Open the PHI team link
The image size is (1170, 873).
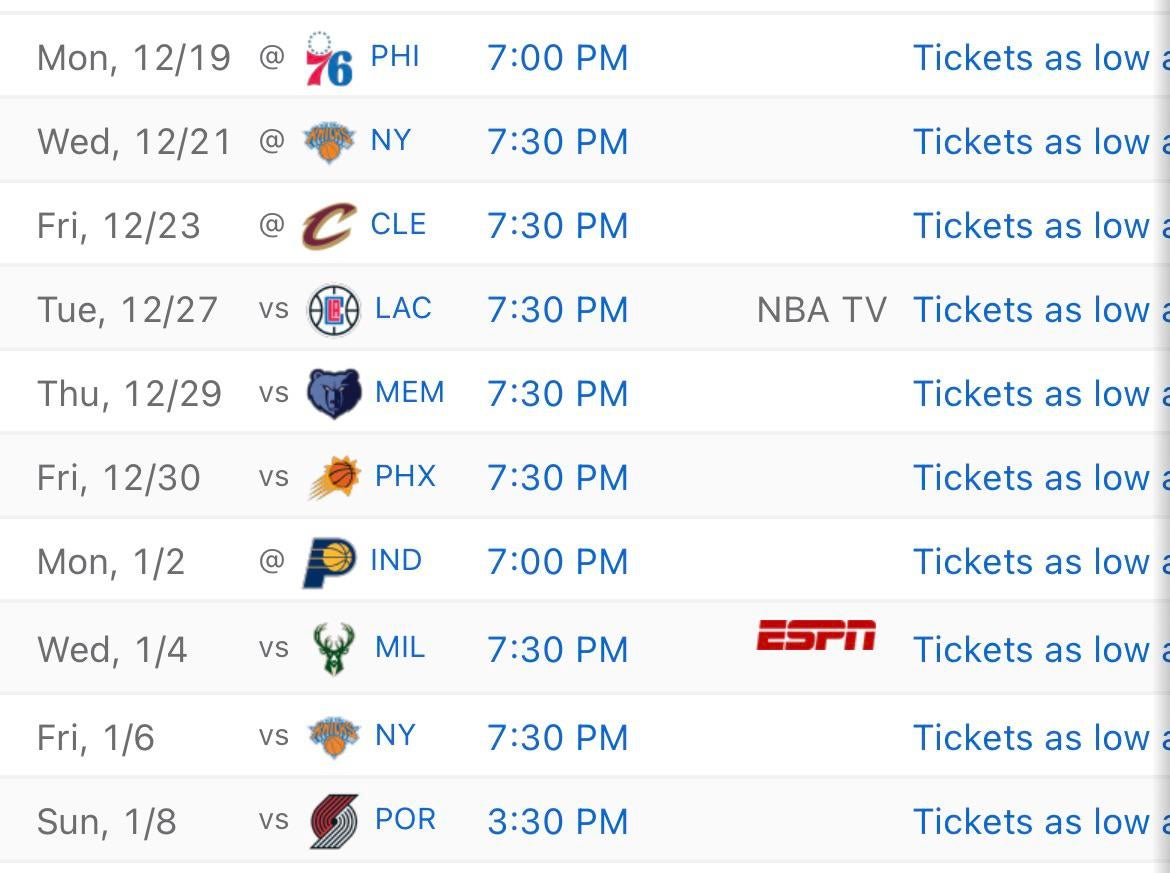pos(395,57)
